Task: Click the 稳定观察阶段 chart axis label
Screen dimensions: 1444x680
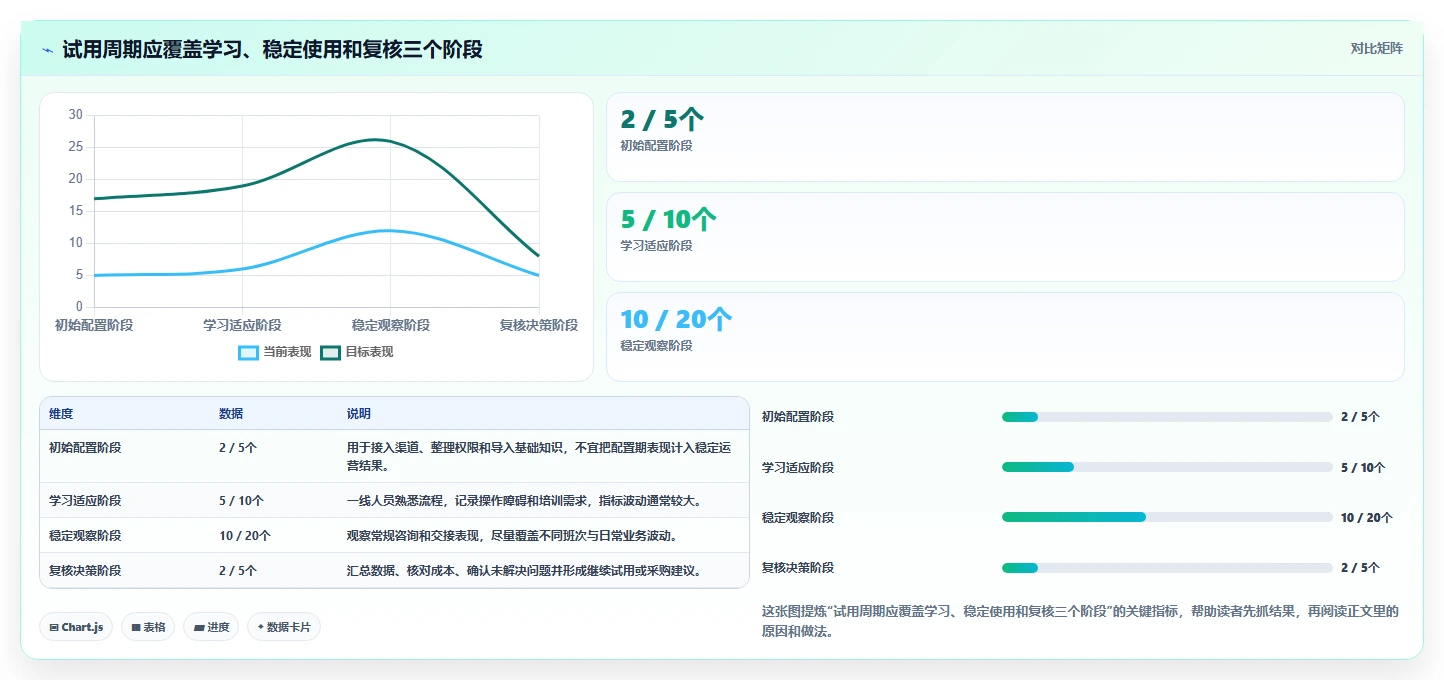Action: coord(390,325)
